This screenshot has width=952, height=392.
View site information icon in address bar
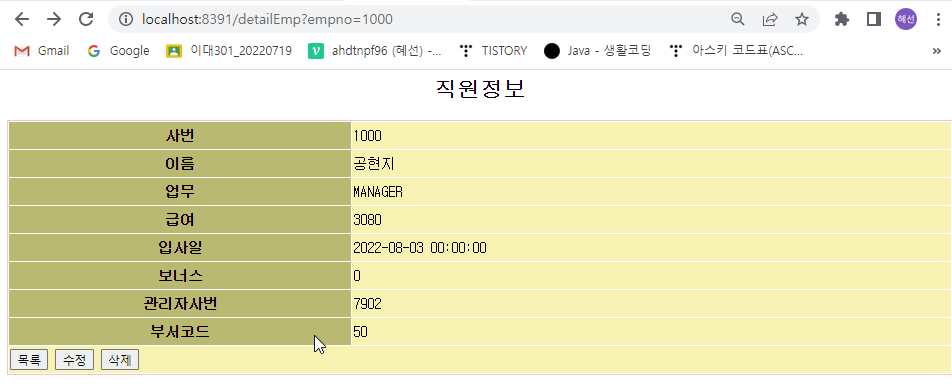126,19
